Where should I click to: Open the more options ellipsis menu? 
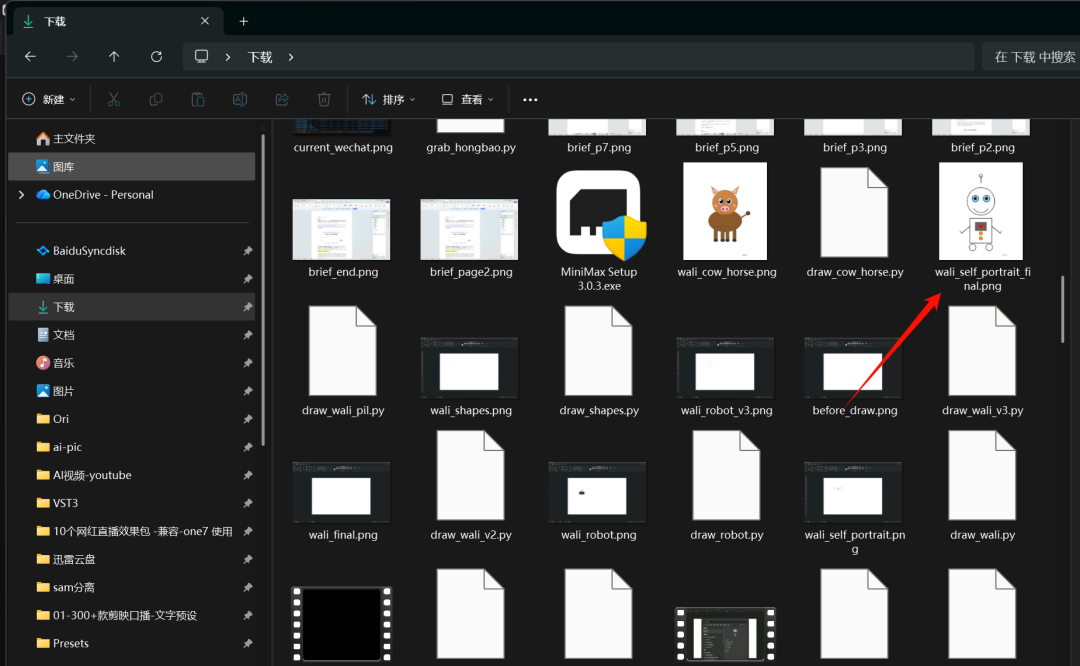(x=530, y=99)
